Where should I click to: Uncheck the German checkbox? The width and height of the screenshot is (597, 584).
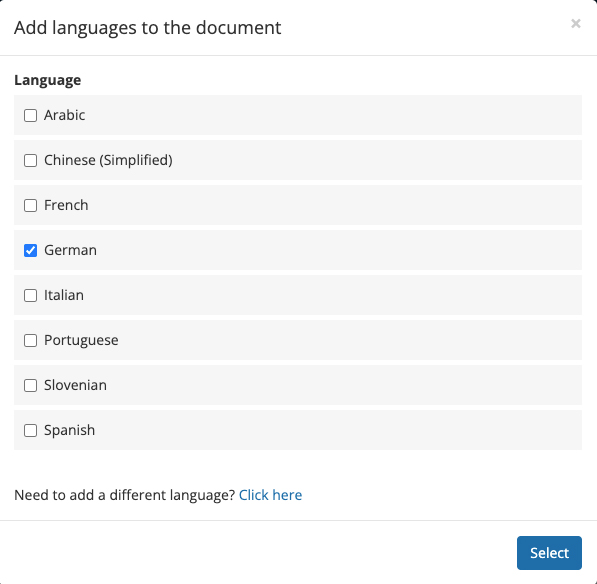click(x=30, y=250)
